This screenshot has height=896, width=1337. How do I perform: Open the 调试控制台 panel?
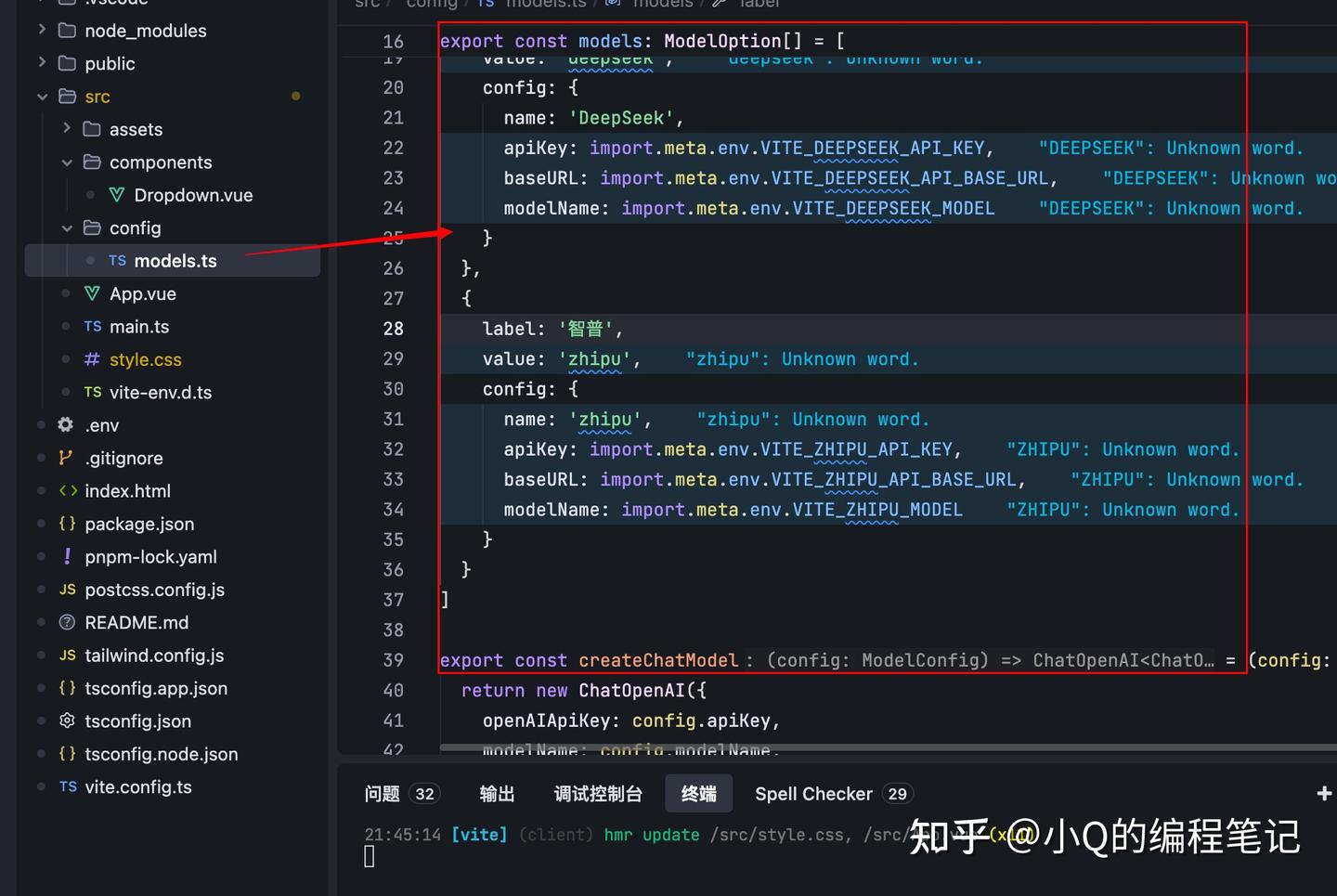click(598, 793)
